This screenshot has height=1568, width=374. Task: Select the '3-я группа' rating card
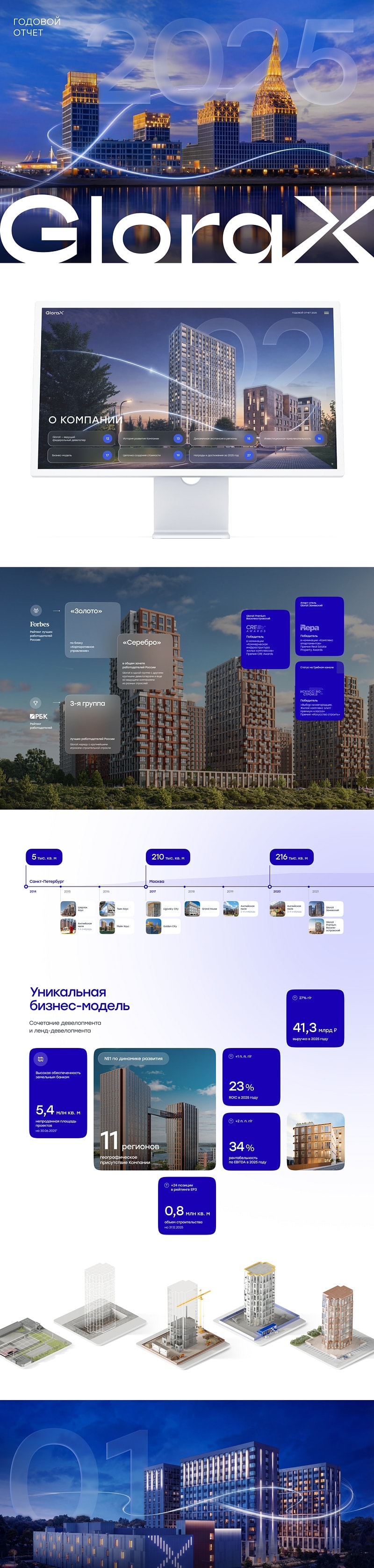click(x=93, y=724)
